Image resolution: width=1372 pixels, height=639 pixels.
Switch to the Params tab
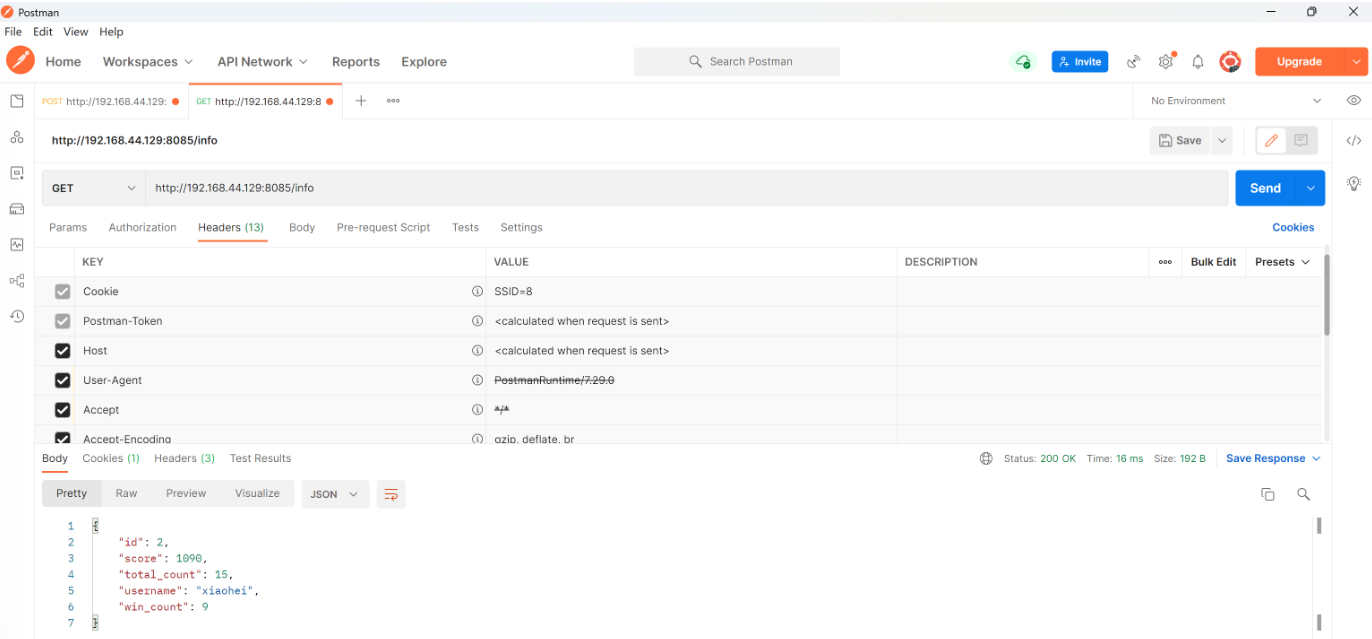[68, 228]
